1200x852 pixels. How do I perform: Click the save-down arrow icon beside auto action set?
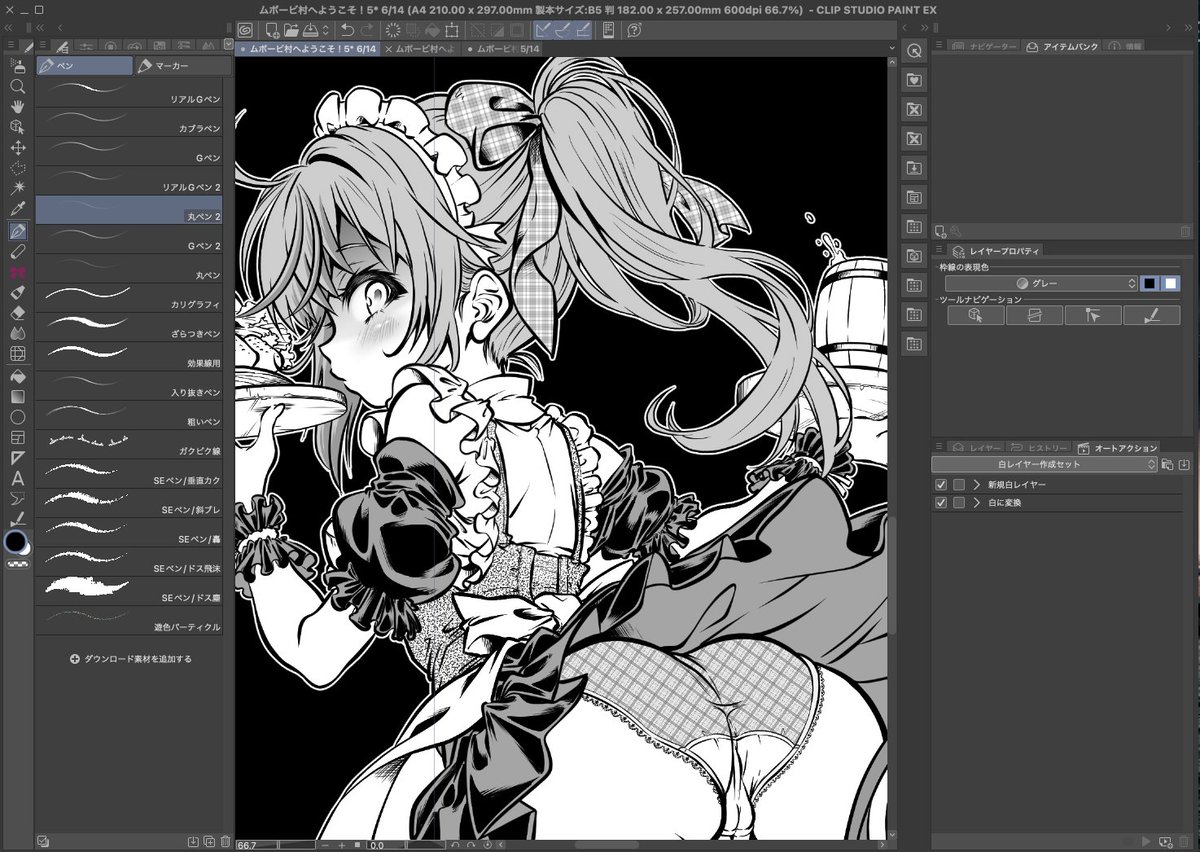(1182, 464)
